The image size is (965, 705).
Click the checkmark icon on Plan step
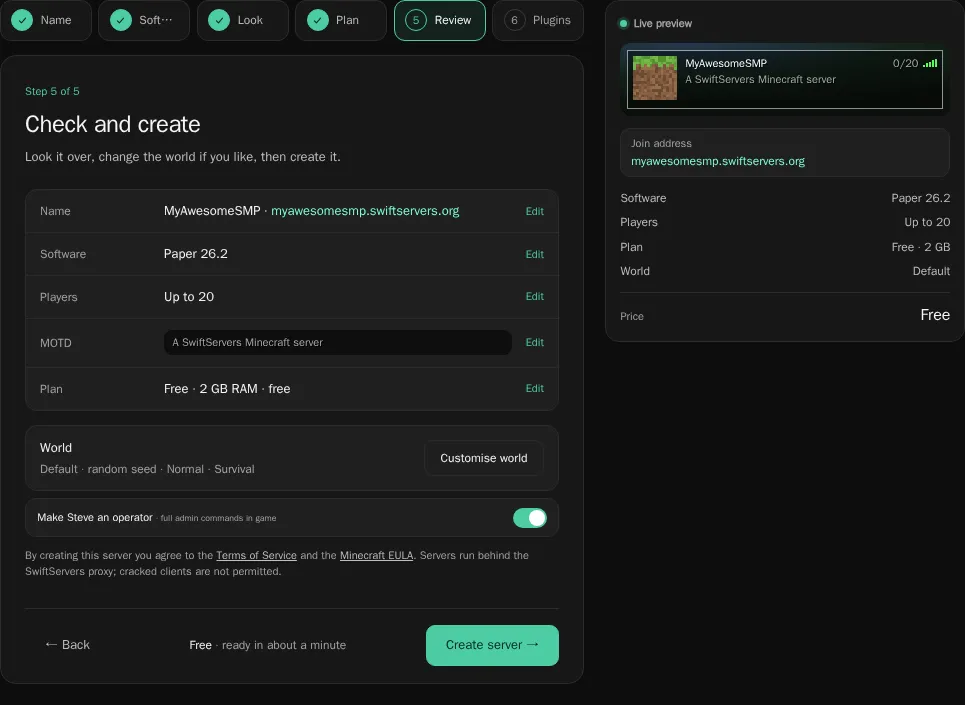click(318, 20)
